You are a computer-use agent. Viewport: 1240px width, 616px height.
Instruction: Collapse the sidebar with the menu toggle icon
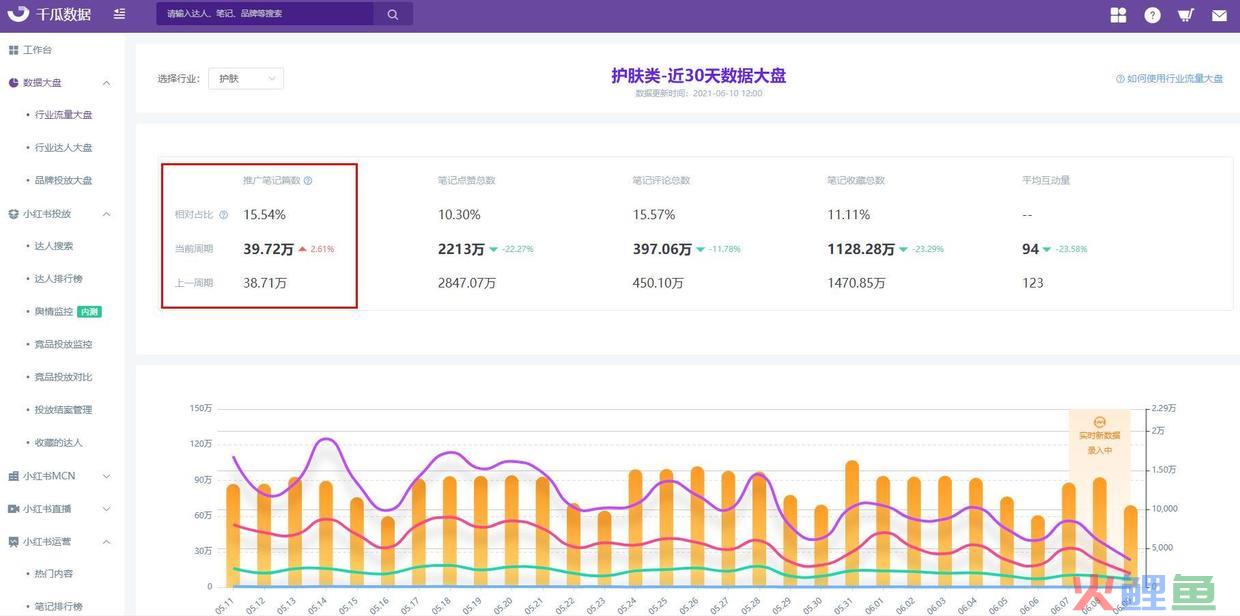point(120,14)
